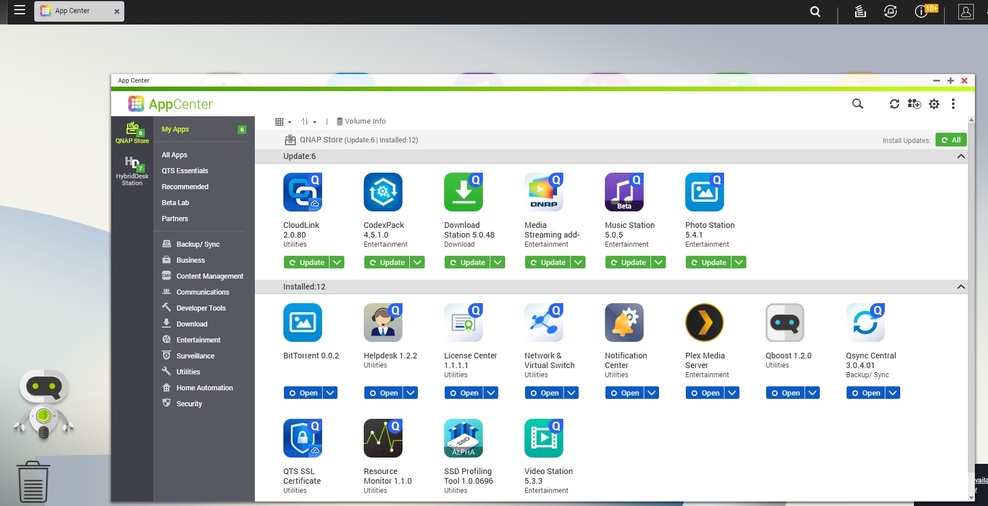This screenshot has height=506, width=988.
Task: Click Open for Qsync Central
Action: coord(866,393)
